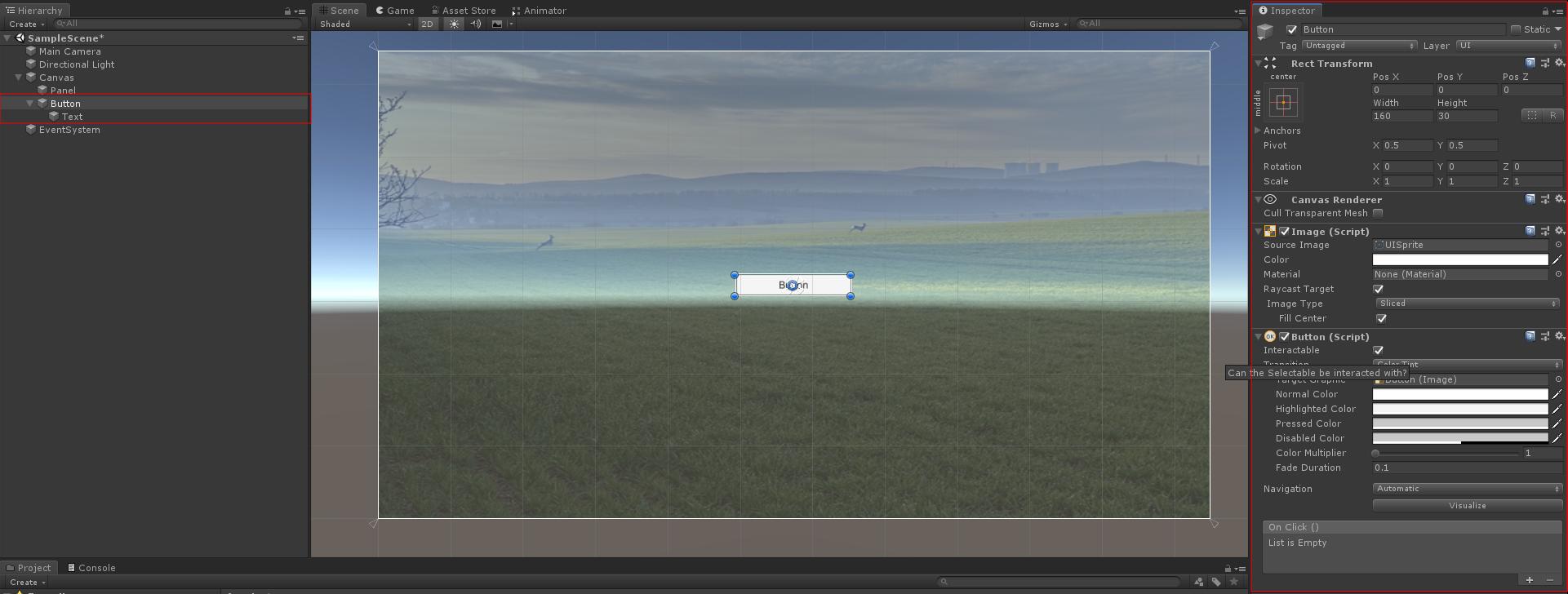Open the Asset Store tab
Screen dimensions: 1568x594
coord(464,11)
